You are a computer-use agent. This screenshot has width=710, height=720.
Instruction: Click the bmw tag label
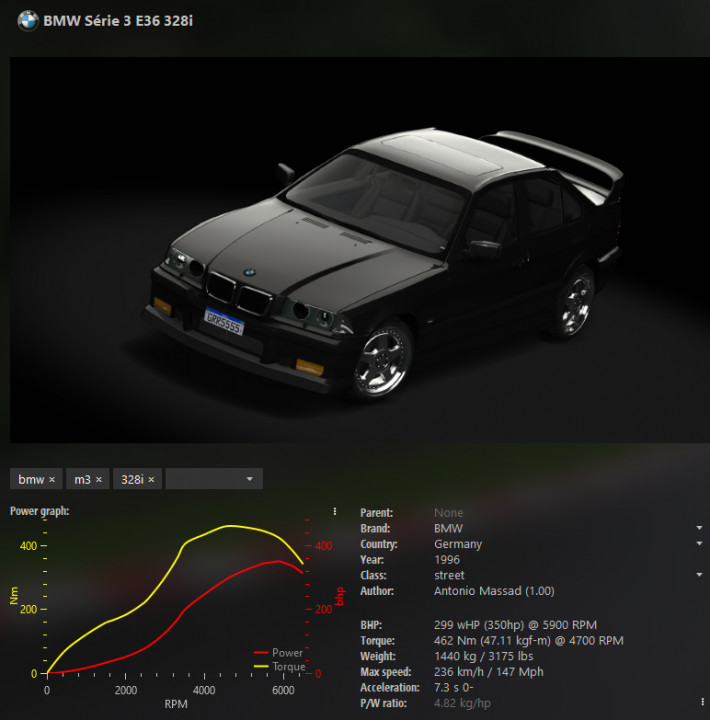point(31,479)
